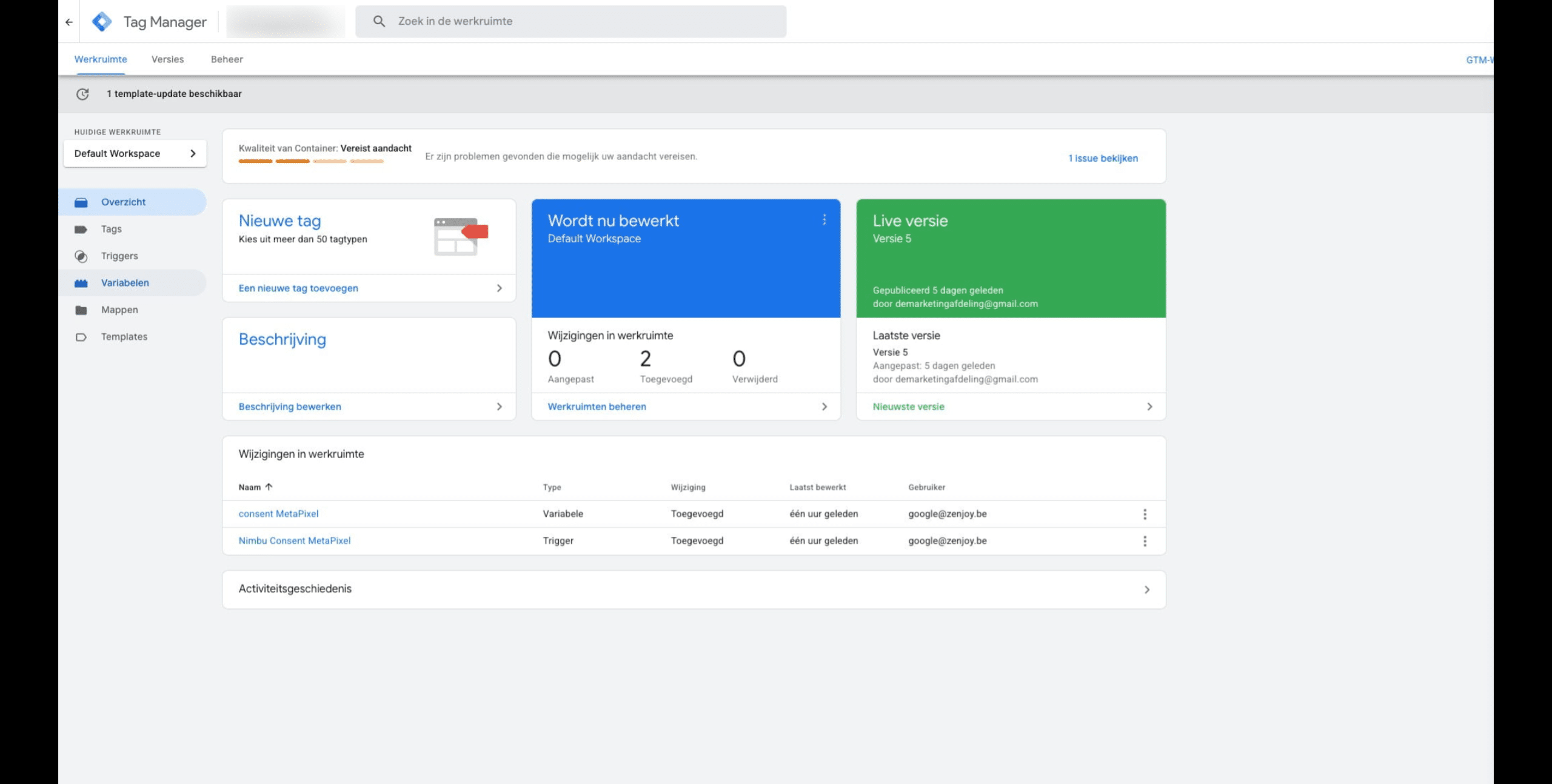1552x784 pixels.
Task: Expand the Activiteitsgeschiedenis section
Action: tap(1146, 588)
